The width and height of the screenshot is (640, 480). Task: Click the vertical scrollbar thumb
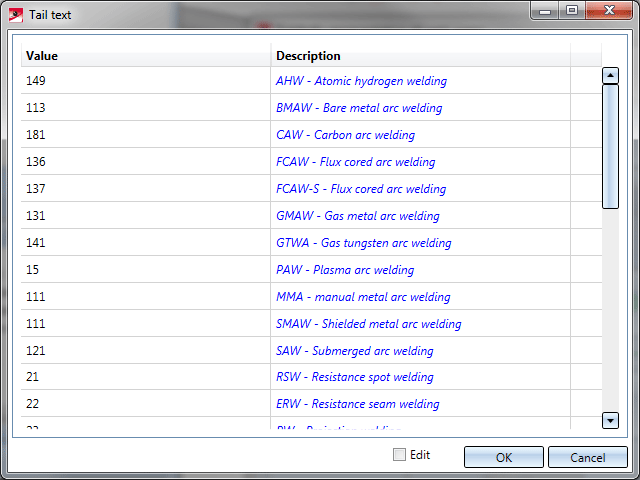(610, 147)
